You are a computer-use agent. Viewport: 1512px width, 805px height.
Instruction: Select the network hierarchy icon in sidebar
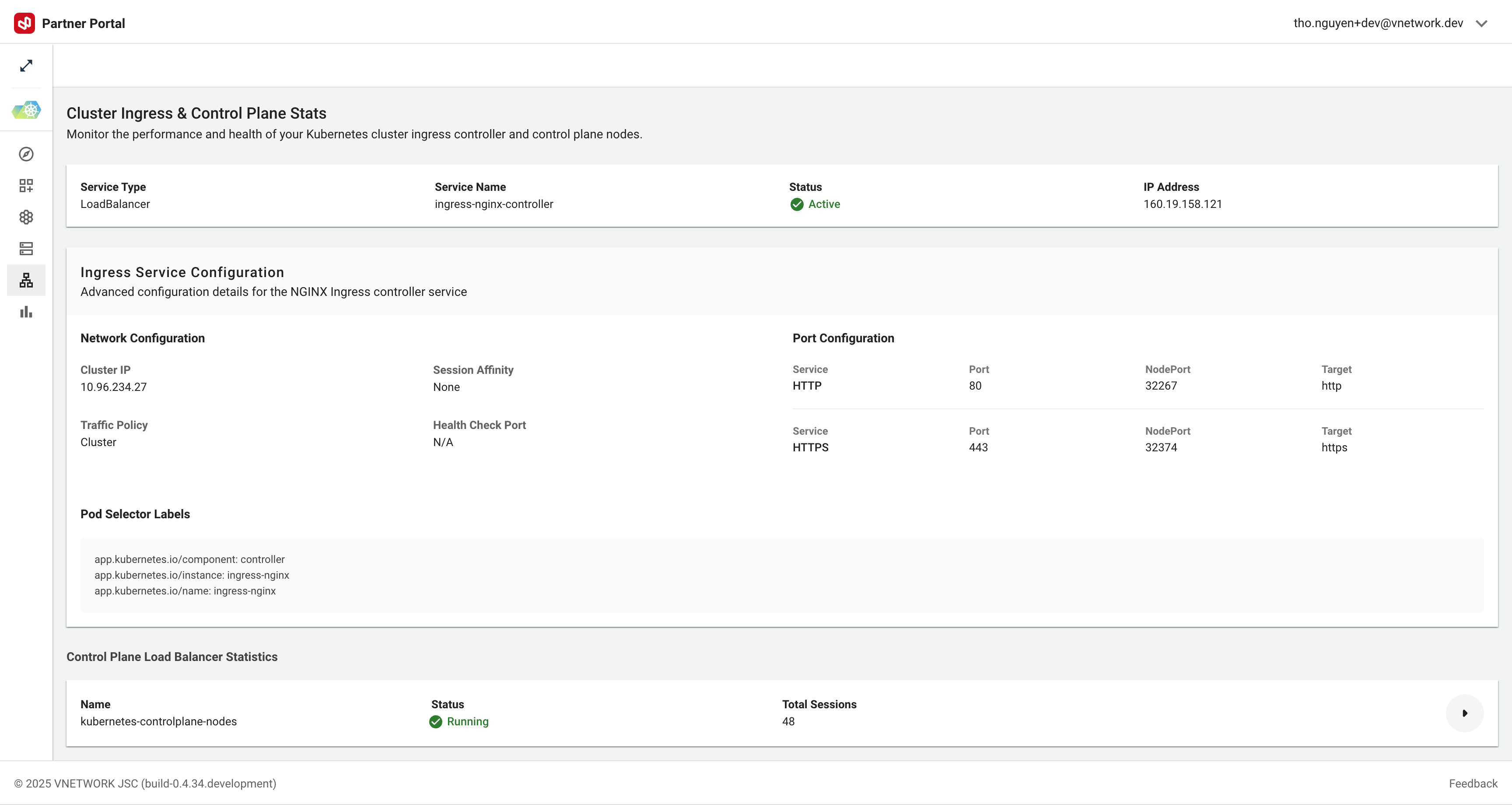tap(26, 280)
